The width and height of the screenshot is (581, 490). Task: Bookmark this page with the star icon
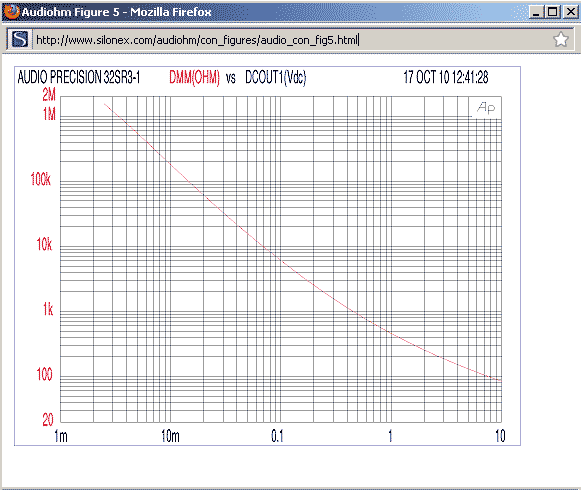tap(561, 39)
